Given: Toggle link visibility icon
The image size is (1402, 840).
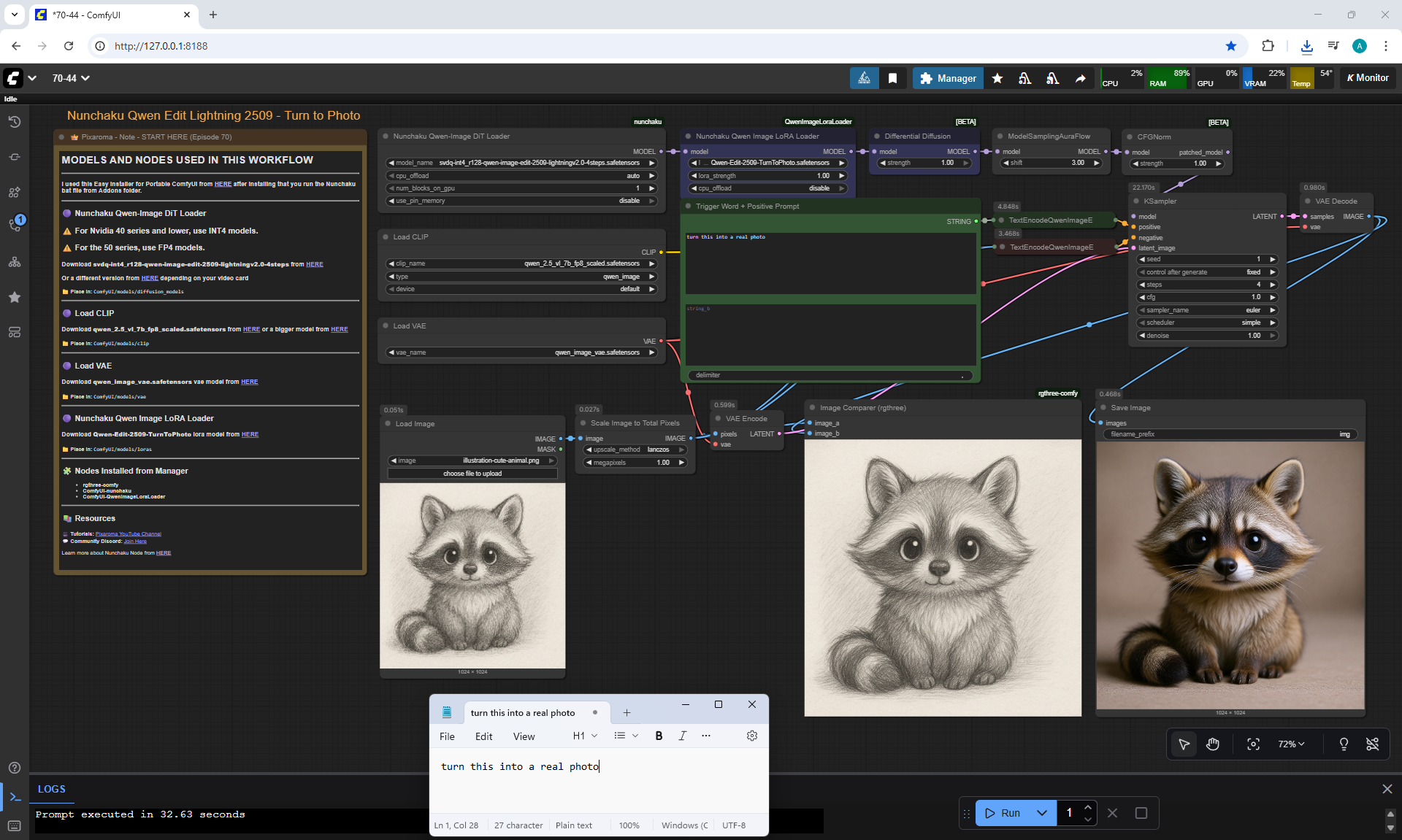Looking at the screenshot, I should tap(1372, 744).
